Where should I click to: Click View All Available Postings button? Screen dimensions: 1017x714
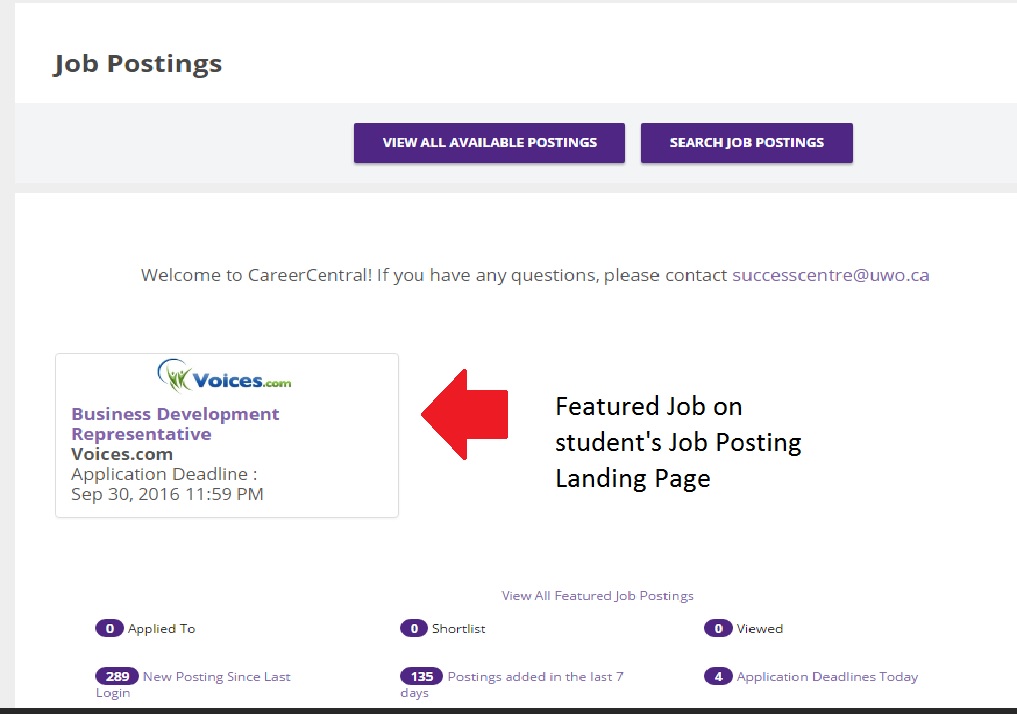coord(489,143)
